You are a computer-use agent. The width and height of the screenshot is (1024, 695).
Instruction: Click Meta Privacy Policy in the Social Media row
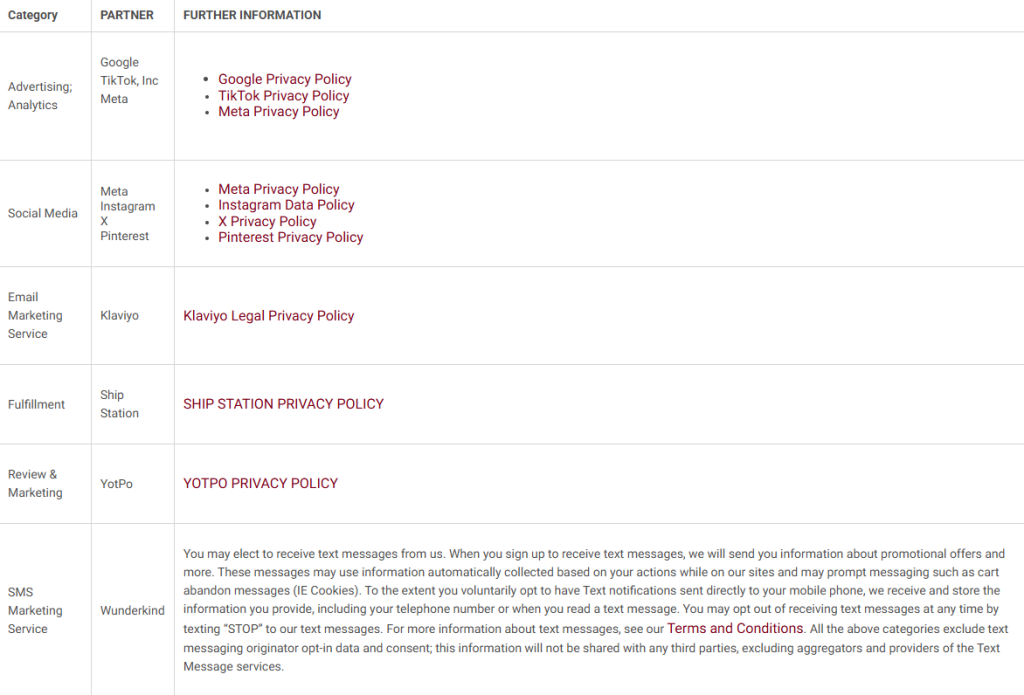click(x=279, y=189)
